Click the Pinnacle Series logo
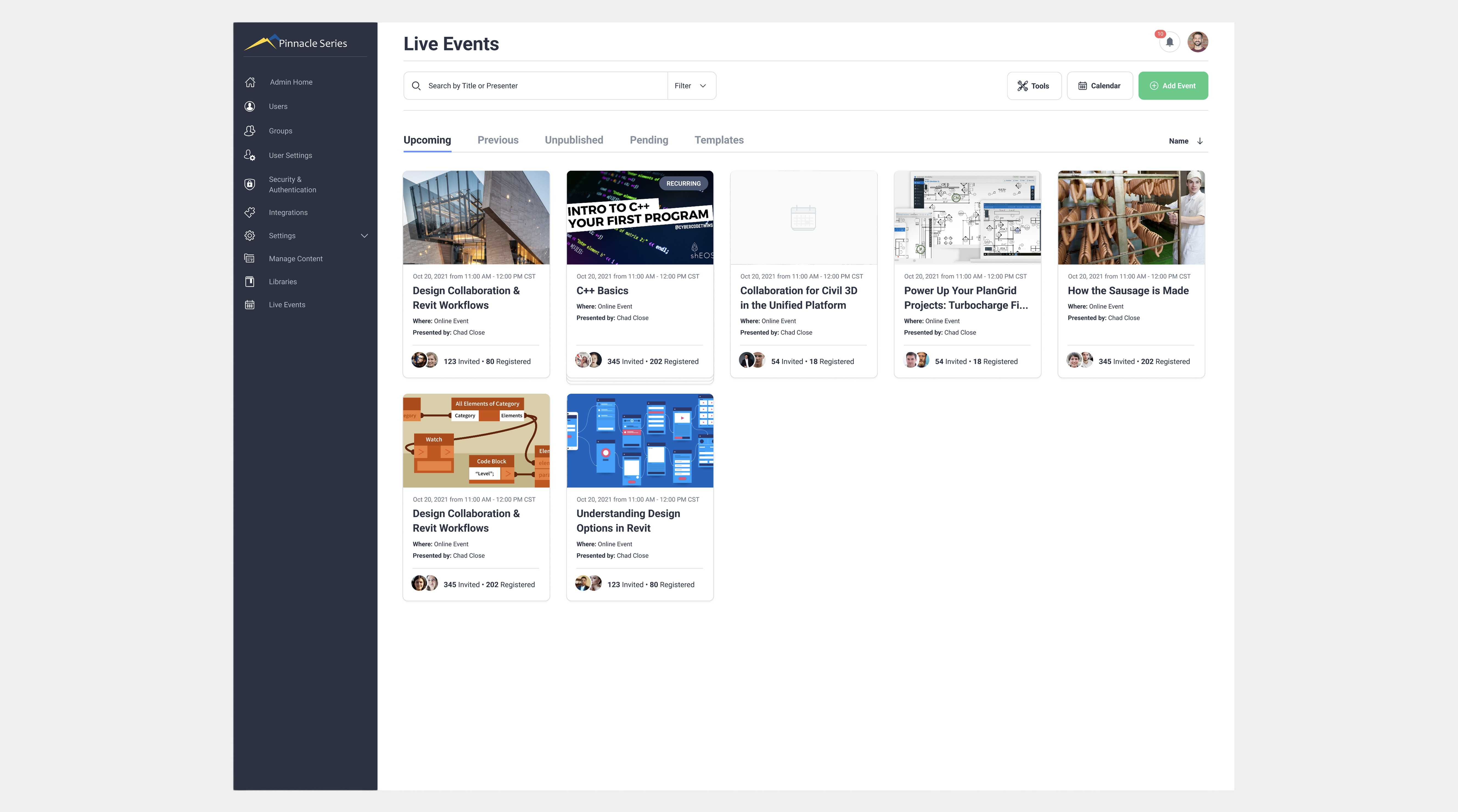This screenshot has width=1458, height=812. 295,43
